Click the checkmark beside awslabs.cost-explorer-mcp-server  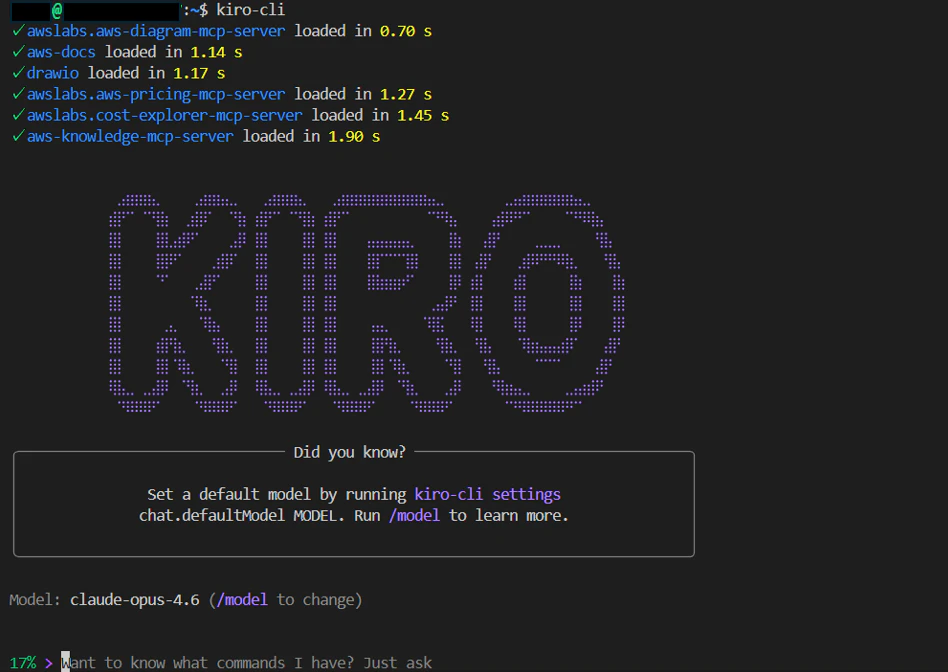(x=18, y=115)
